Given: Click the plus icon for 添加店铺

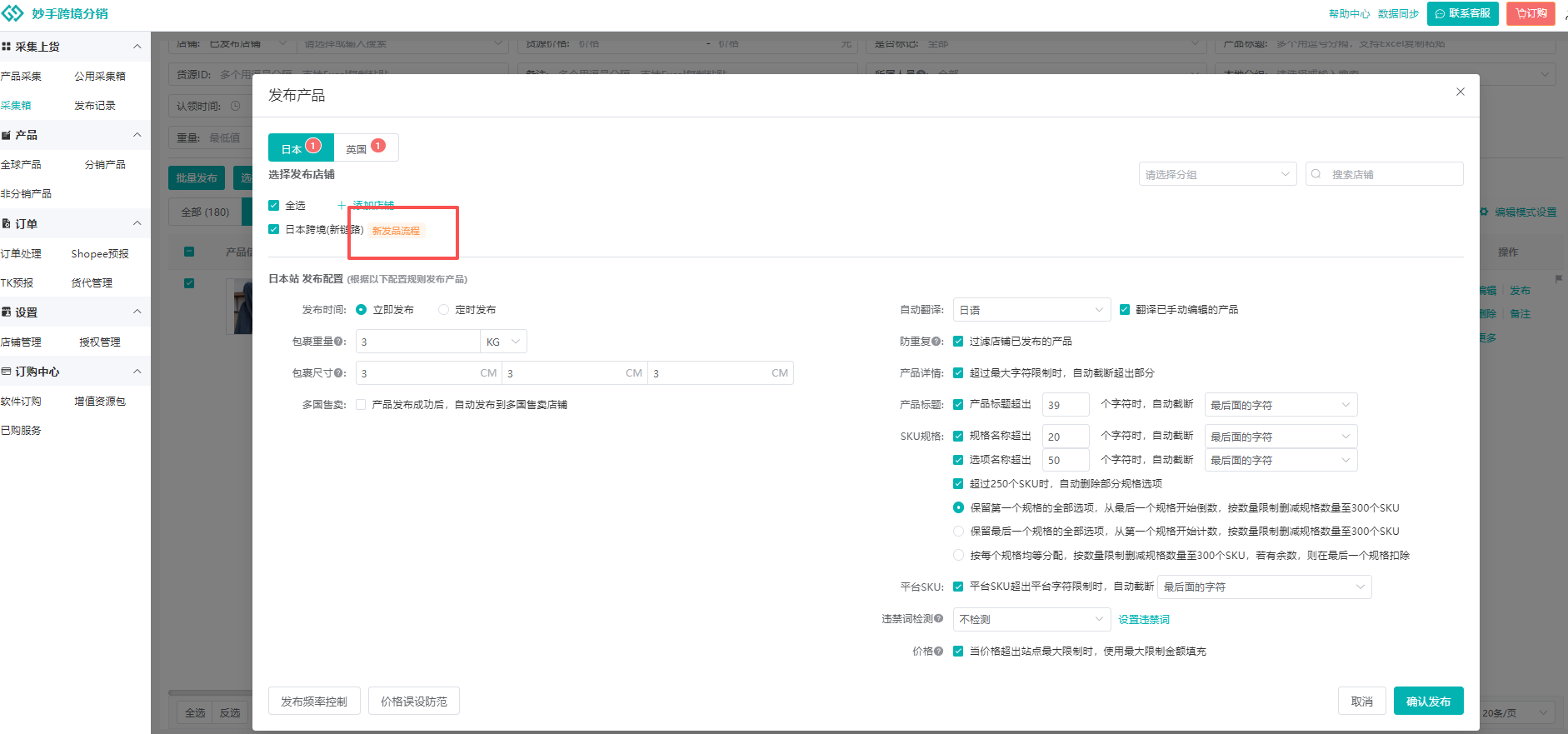Looking at the screenshot, I should point(341,205).
